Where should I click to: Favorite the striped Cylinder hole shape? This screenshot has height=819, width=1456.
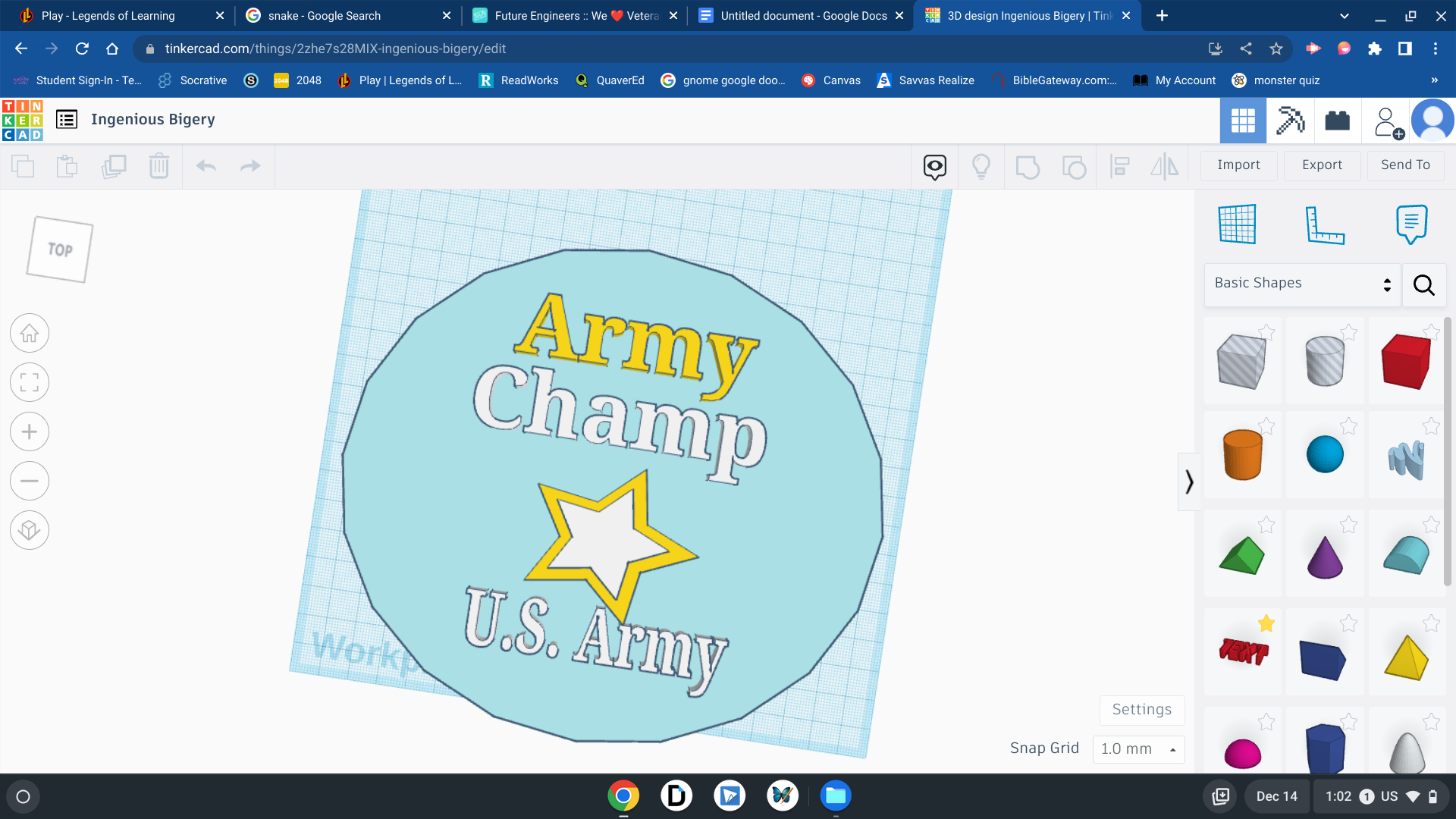coord(1348,331)
